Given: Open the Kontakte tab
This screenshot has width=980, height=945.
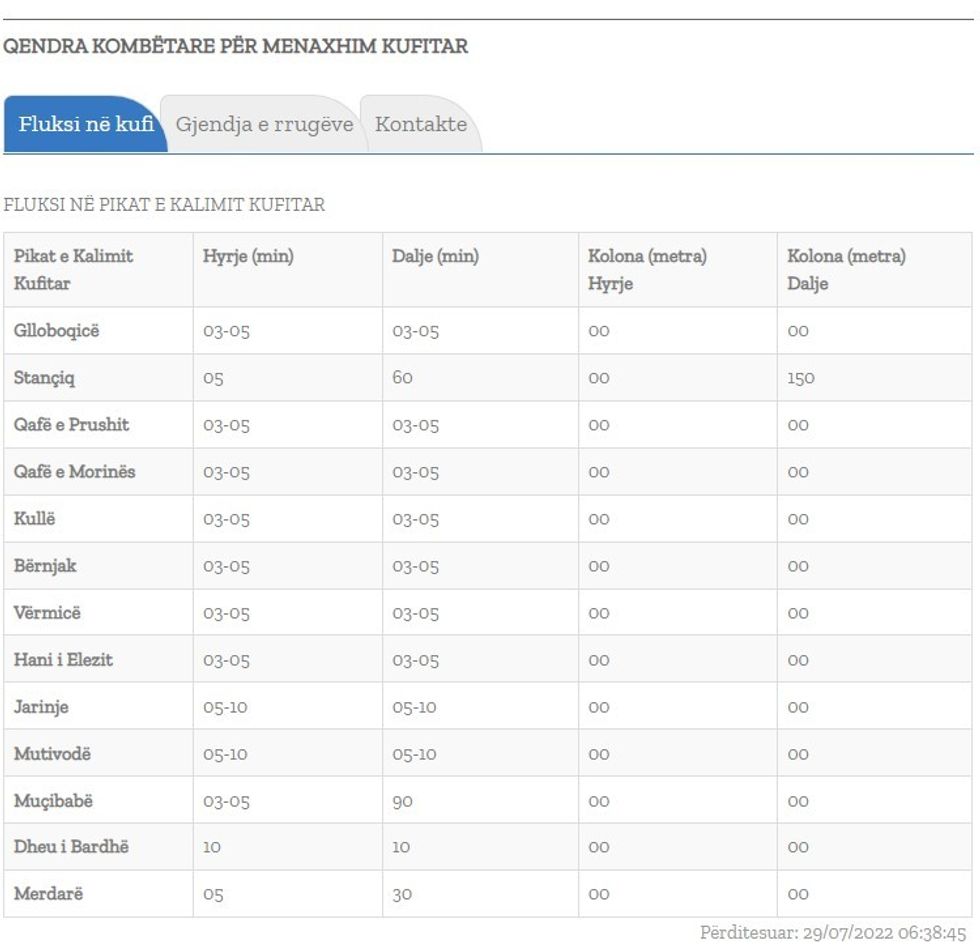Looking at the screenshot, I should 421,125.
